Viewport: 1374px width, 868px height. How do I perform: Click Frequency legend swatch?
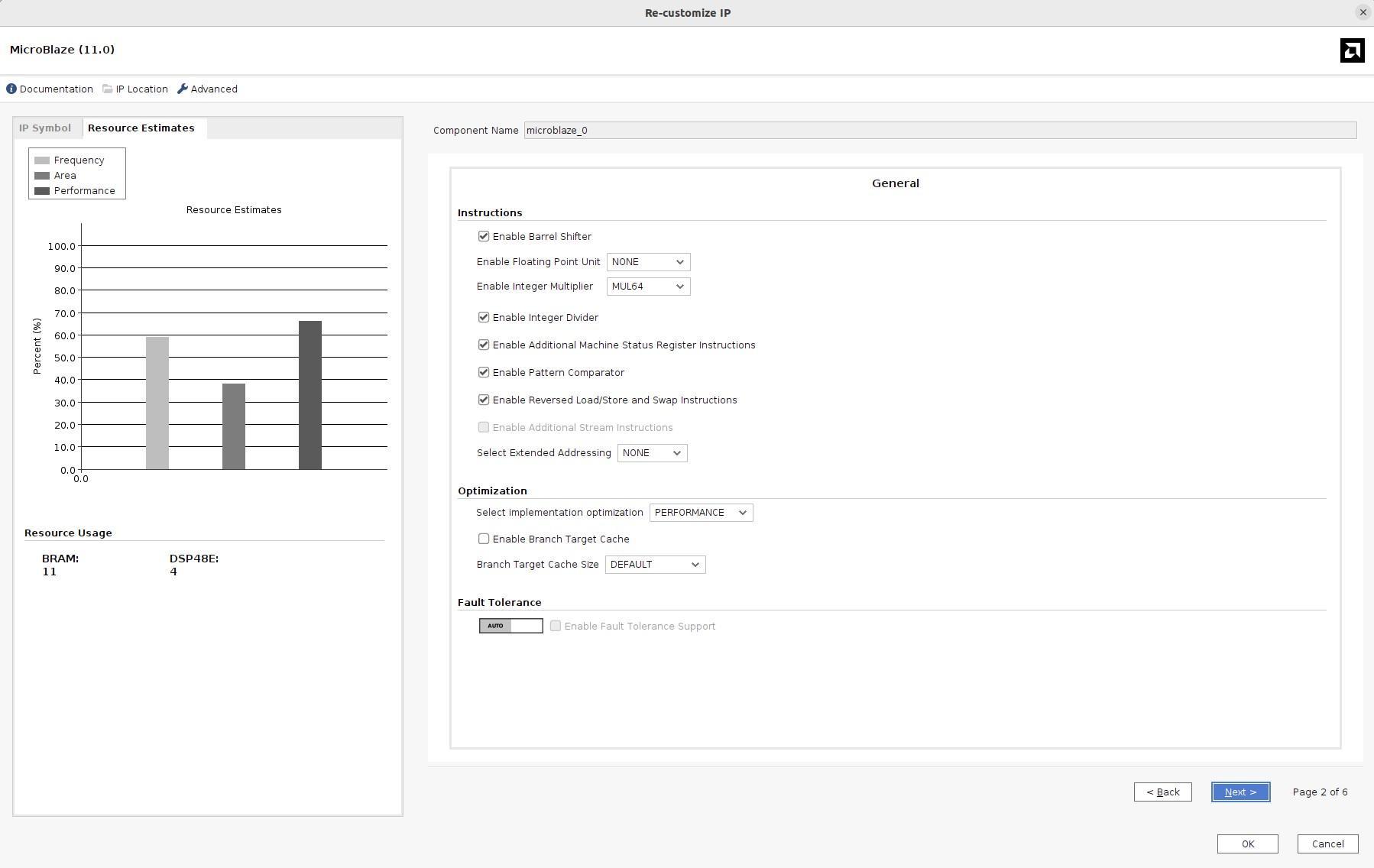click(x=42, y=160)
